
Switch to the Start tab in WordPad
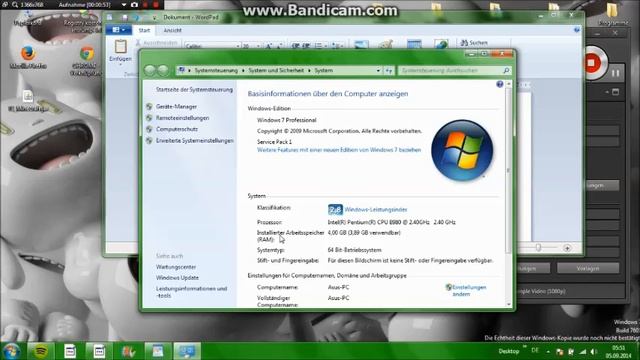(x=144, y=30)
